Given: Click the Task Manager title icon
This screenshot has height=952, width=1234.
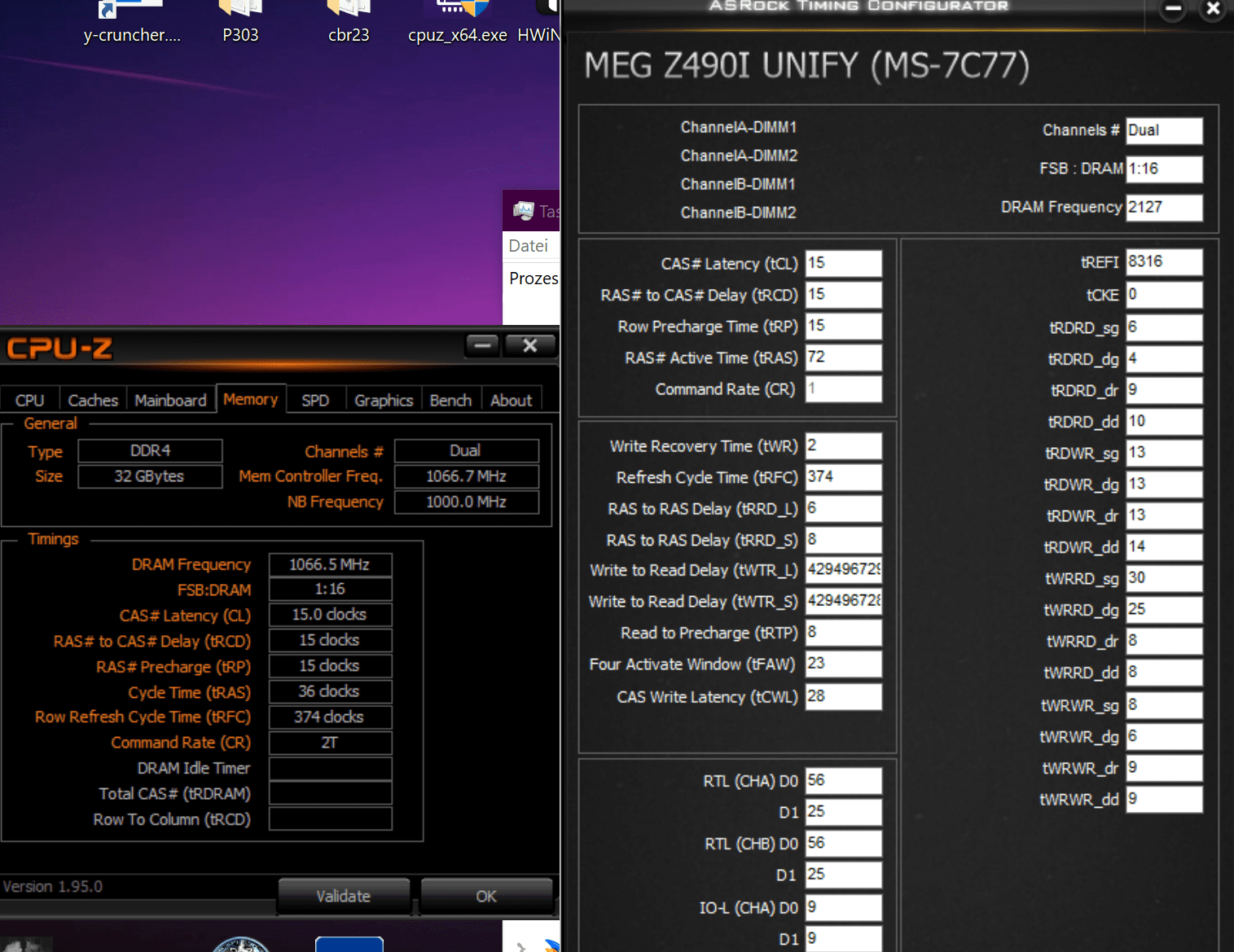Looking at the screenshot, I should point(523,211).
